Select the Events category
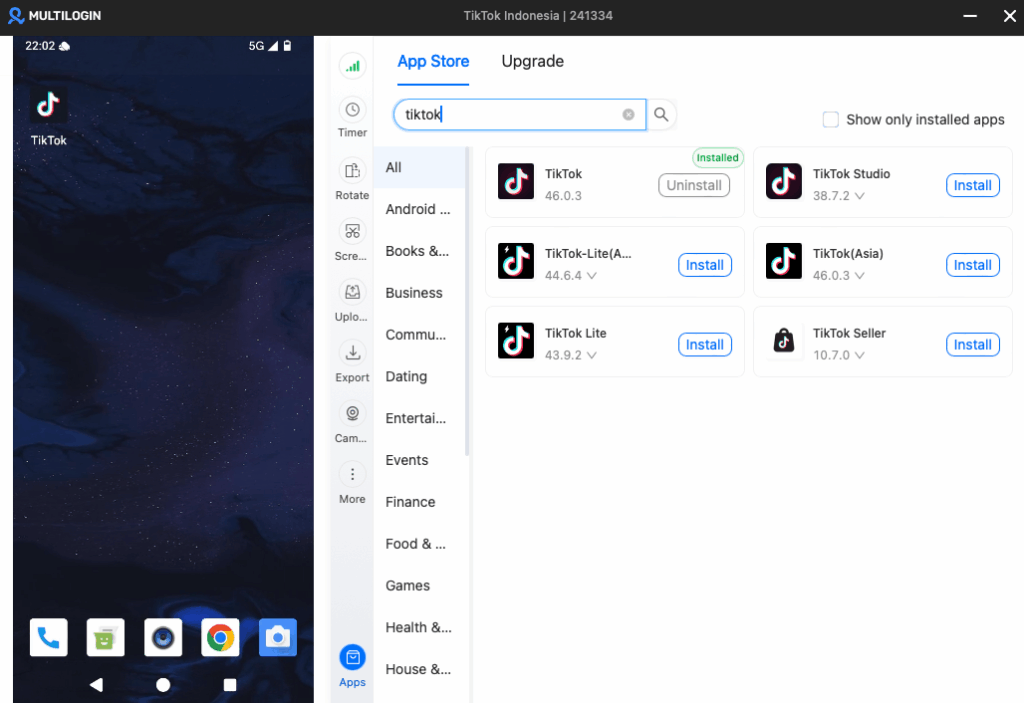This screenshot has width=1024, height=703. point(419,460)
